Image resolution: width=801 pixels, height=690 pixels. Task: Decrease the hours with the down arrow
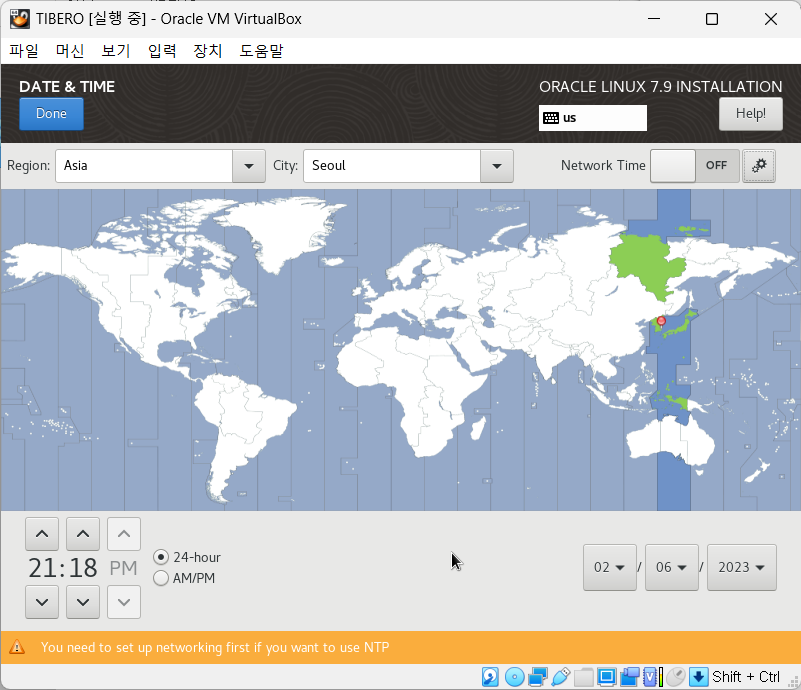pos(42,602)
